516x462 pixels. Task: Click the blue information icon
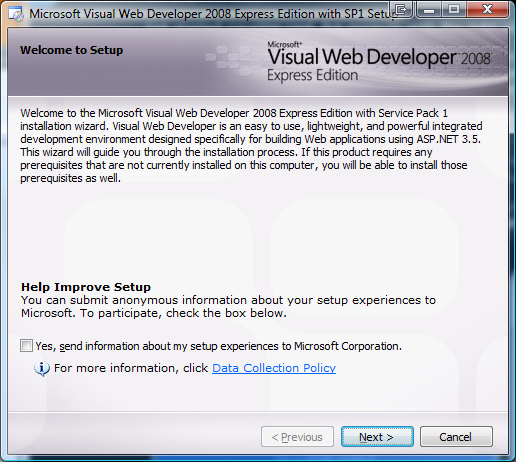(42, 369)
